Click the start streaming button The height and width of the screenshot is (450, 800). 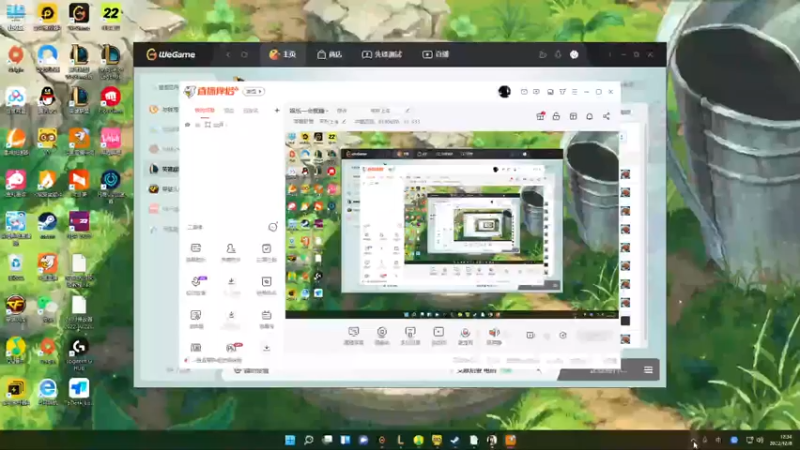click(595, 335)
